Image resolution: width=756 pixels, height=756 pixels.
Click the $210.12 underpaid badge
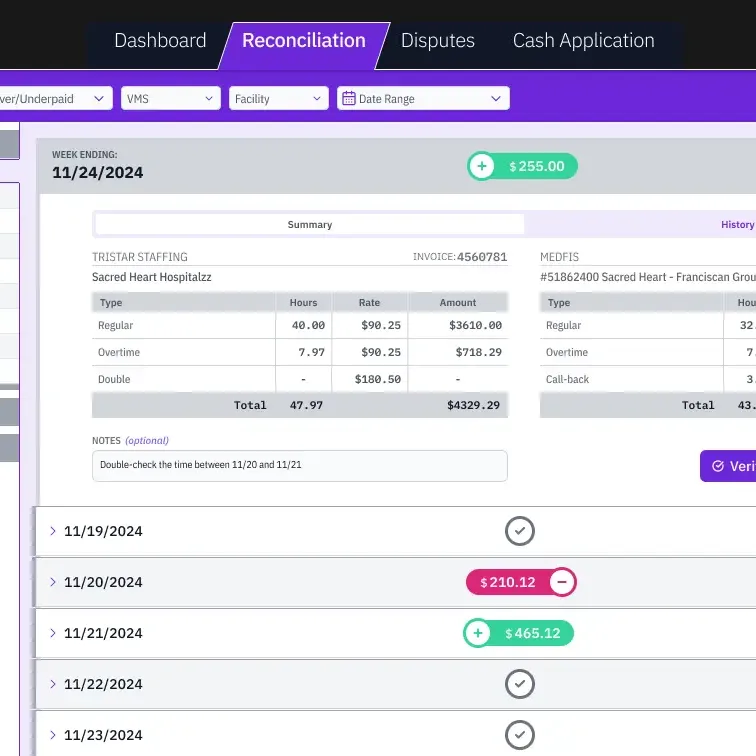click(x=521, y=582)
